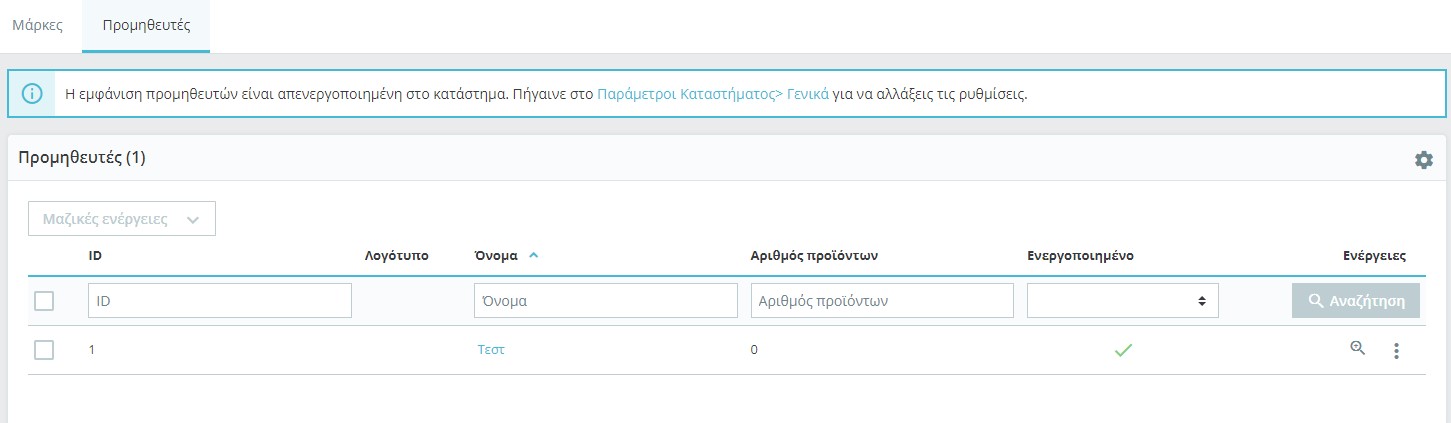
Task: Expand the Μαζικές ενέργειες dropdown
Action: pyautogui.click(x=122, y=219)
